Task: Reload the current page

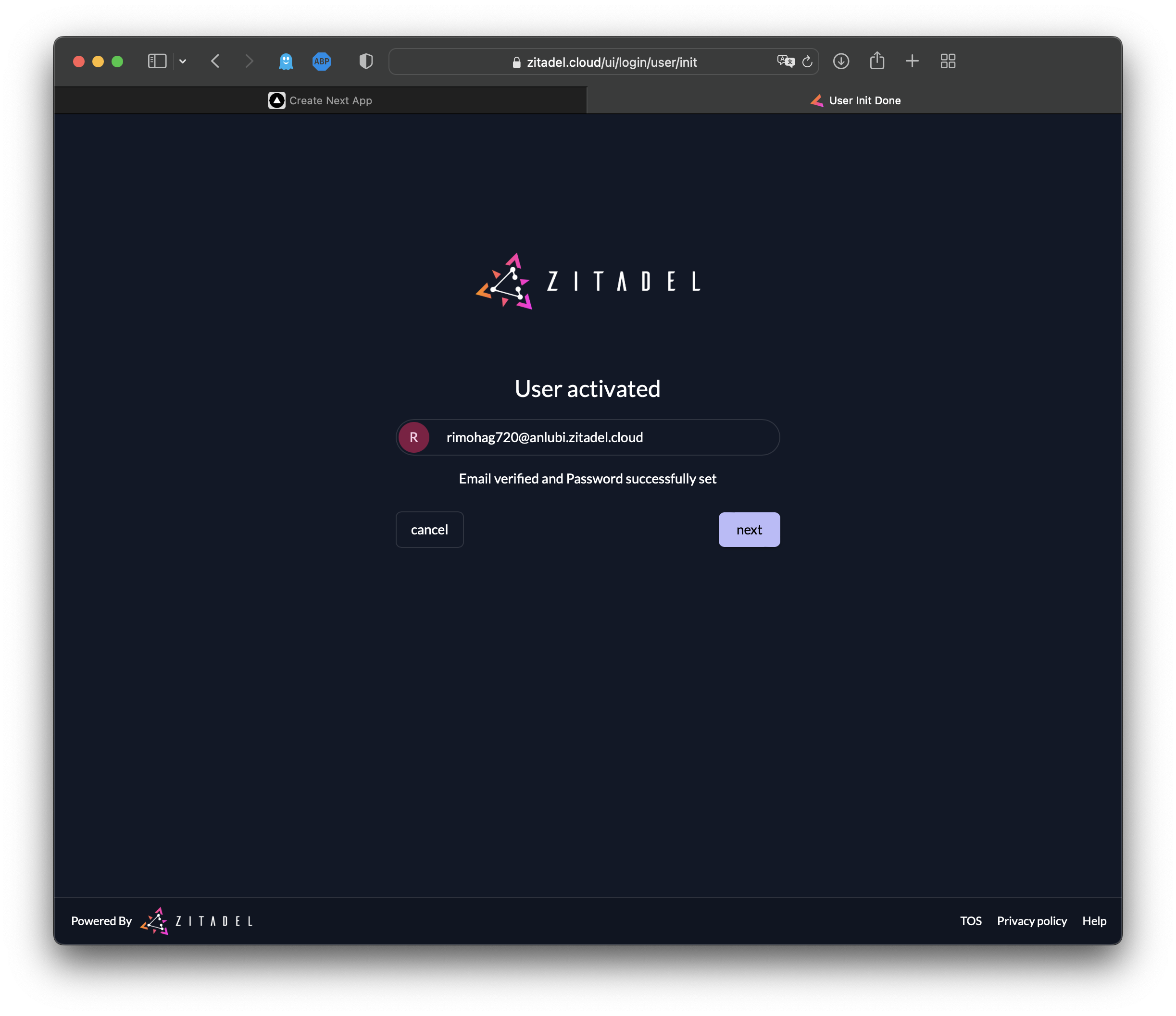Action: point(807,61)
